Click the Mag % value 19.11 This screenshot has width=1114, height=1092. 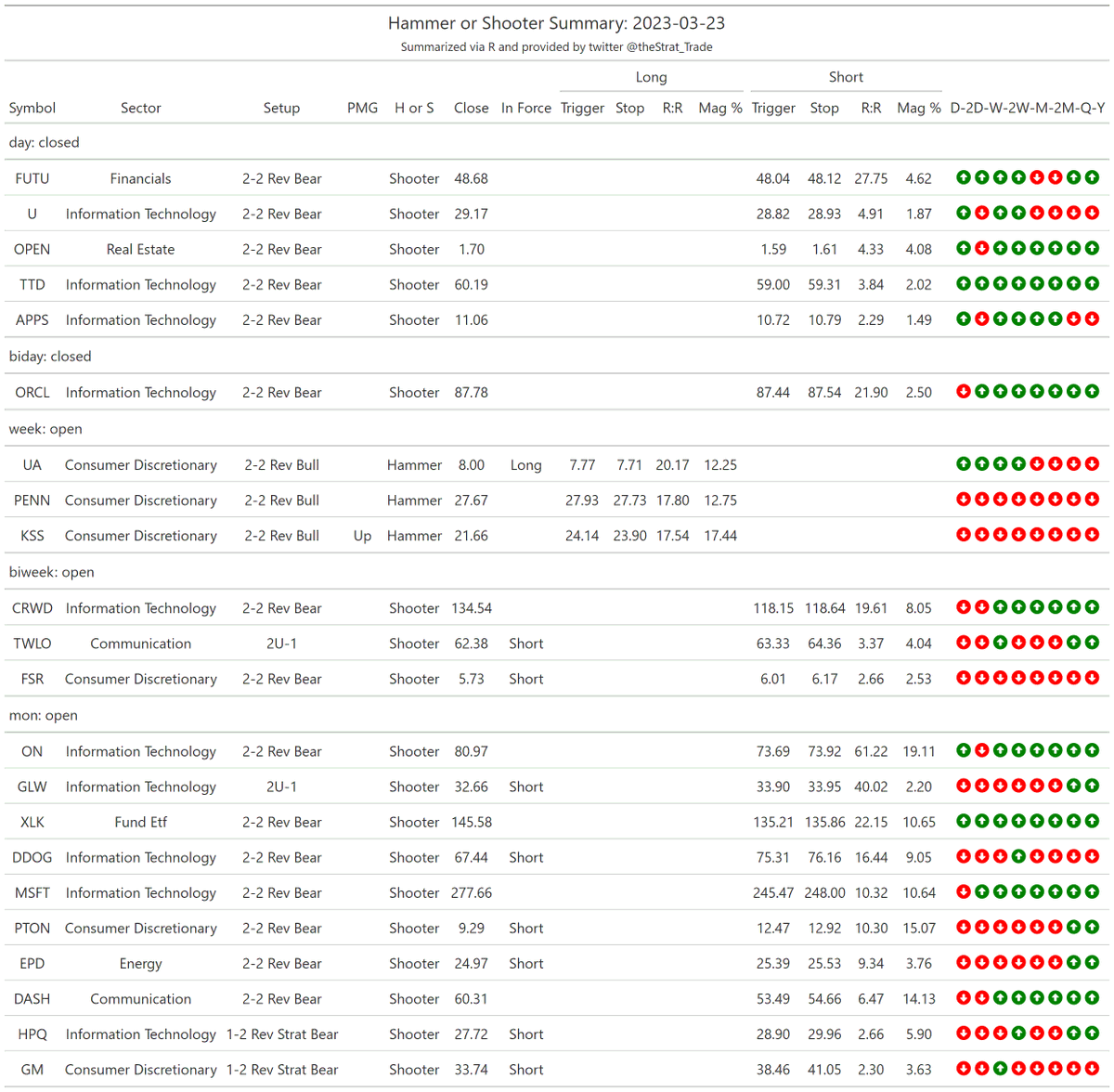coord(919,751)
